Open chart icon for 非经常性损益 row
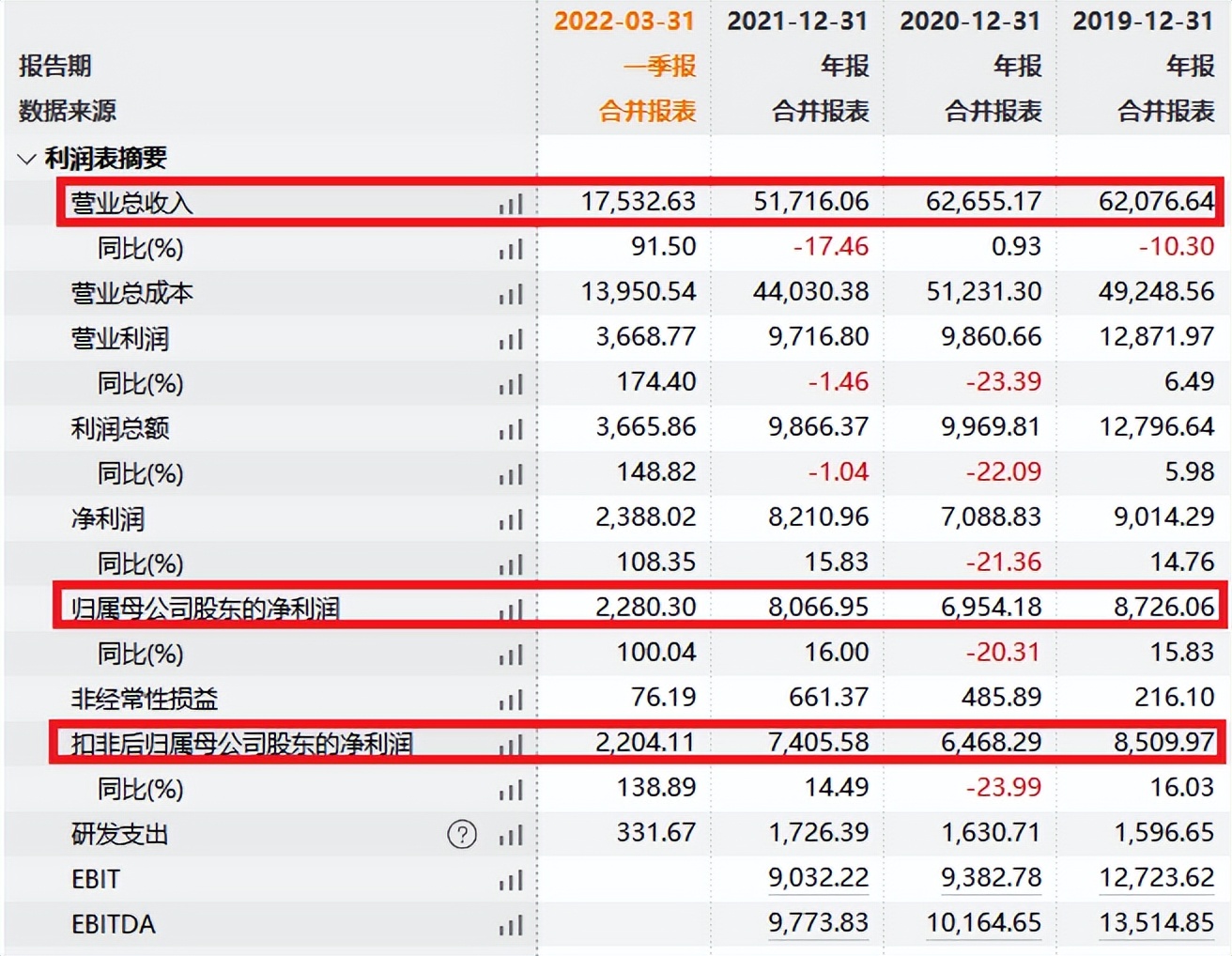The height and width of the screenshot is (956, 1232). click(511, 700)
